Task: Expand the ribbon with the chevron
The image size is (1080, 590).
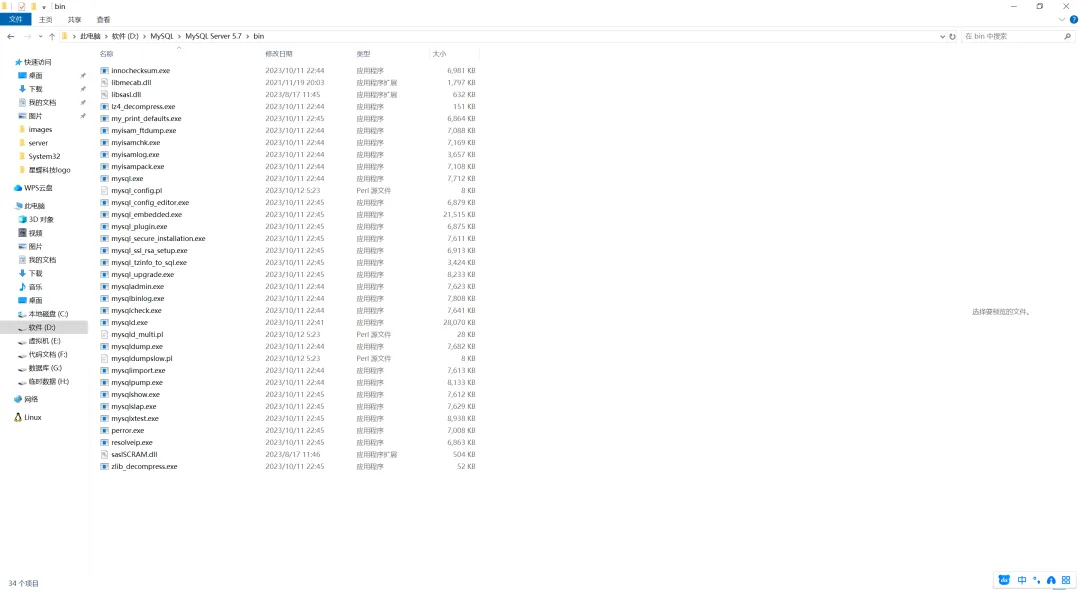Action: coord(1062,19)
